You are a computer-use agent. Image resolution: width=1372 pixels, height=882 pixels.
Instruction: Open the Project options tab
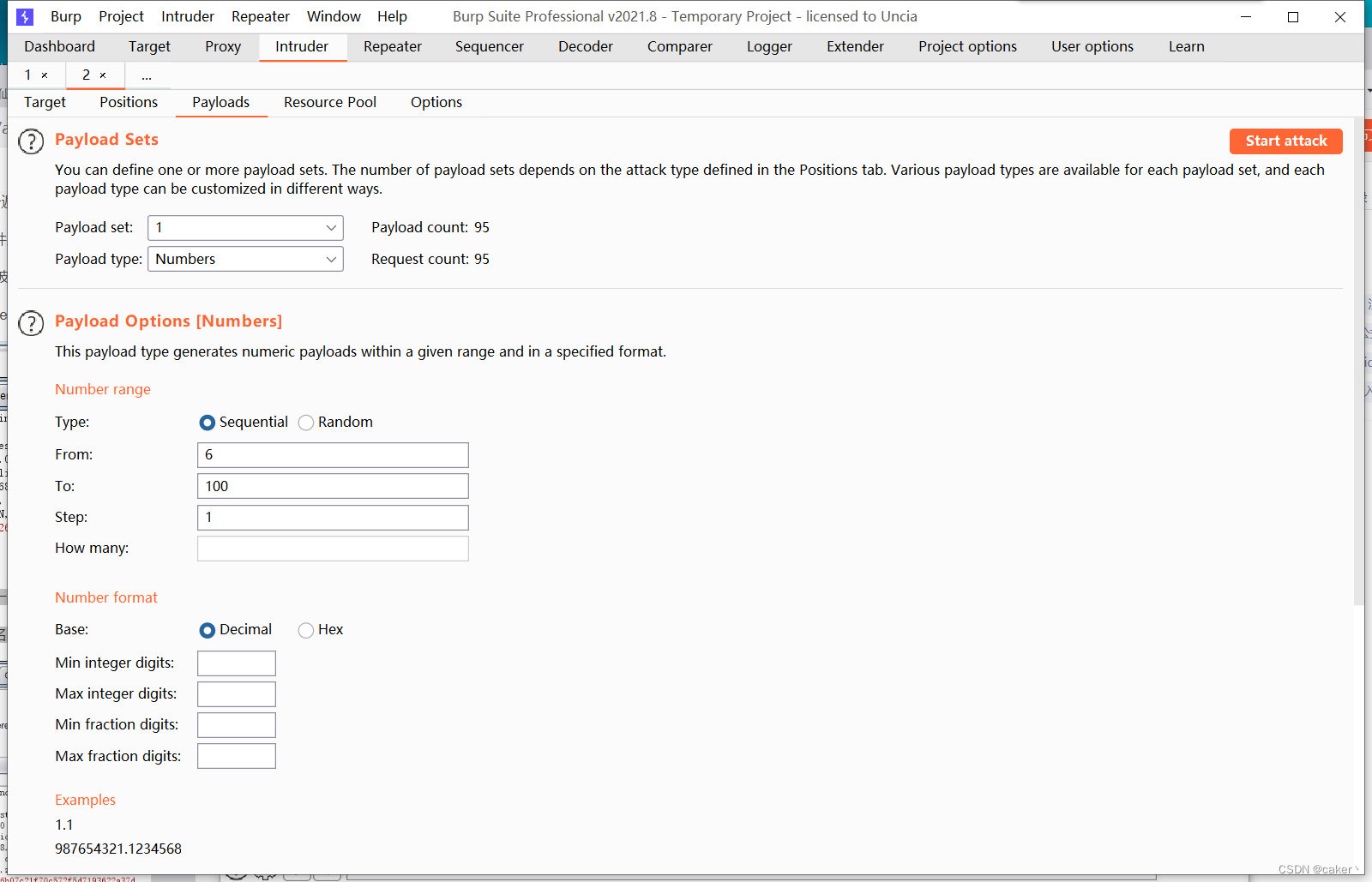click(x=967, y=46)
